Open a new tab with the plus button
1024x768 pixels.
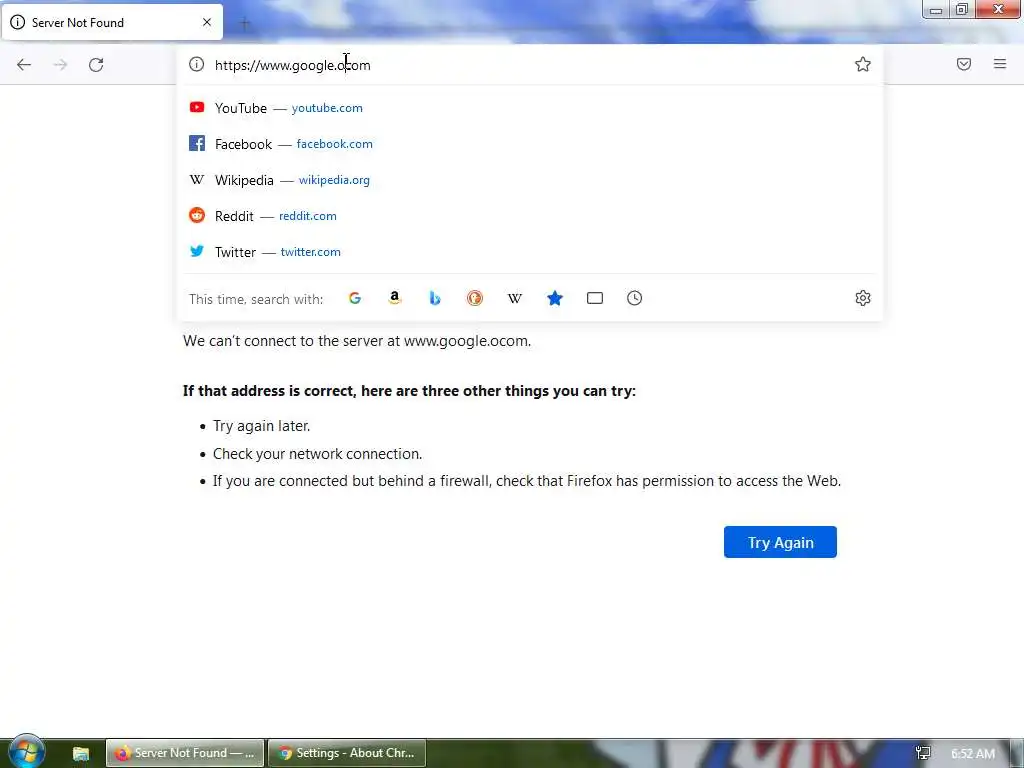point(245,24)
